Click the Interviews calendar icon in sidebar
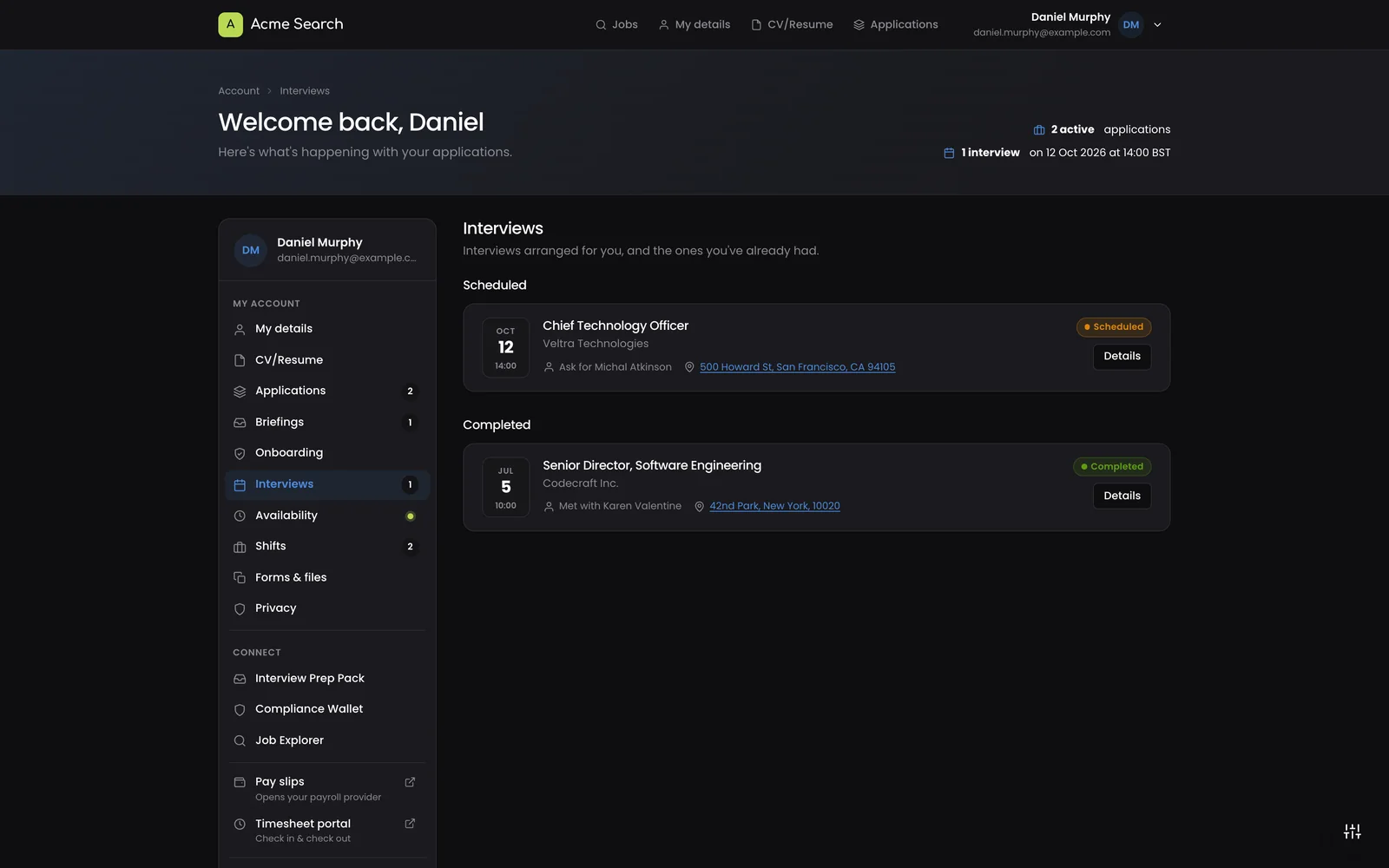The width and height of the screenshot is (1389, 868). pyautogui.click(x=240, y=485)
